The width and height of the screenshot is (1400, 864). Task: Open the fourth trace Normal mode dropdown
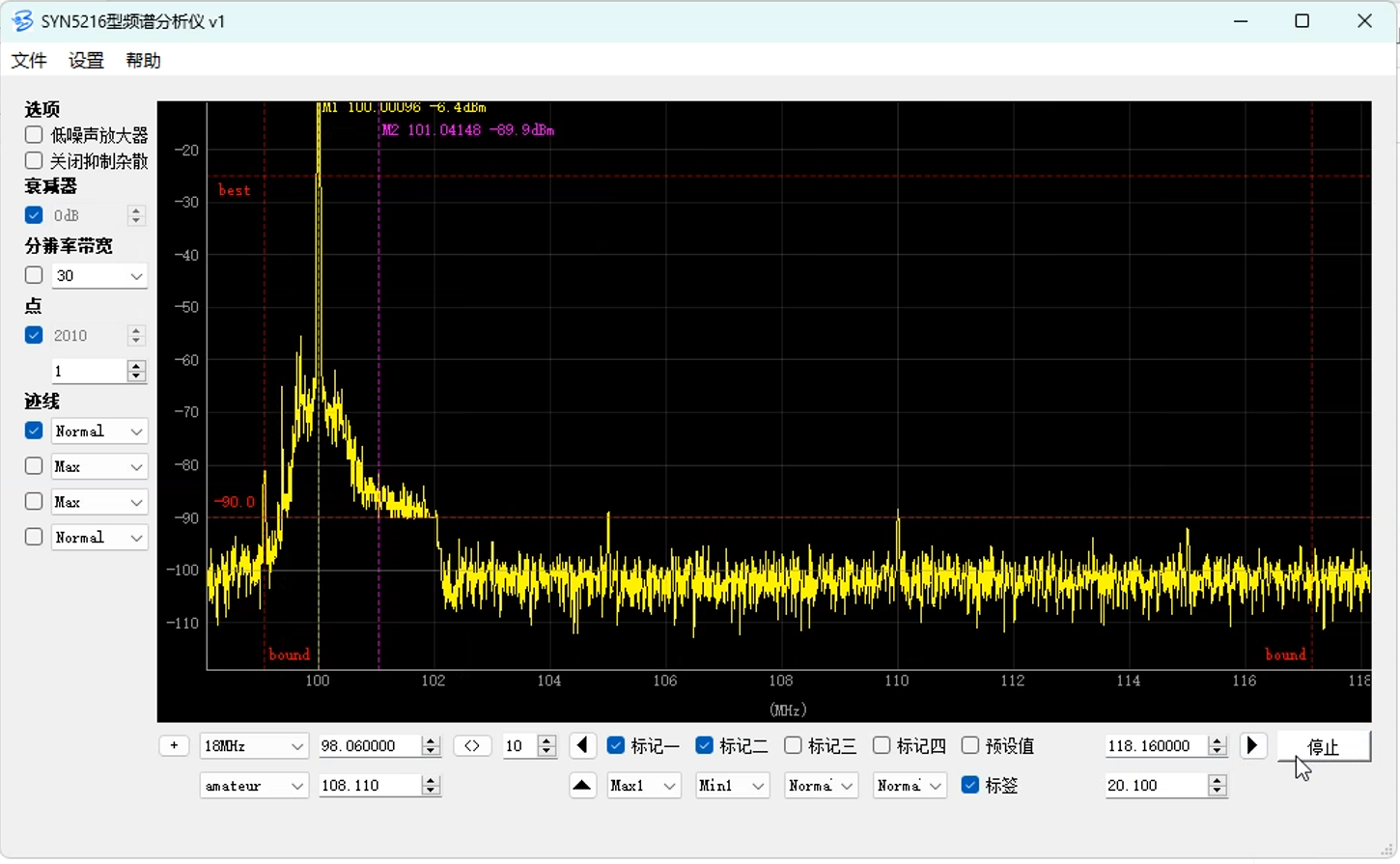click(x=99, y=538)
